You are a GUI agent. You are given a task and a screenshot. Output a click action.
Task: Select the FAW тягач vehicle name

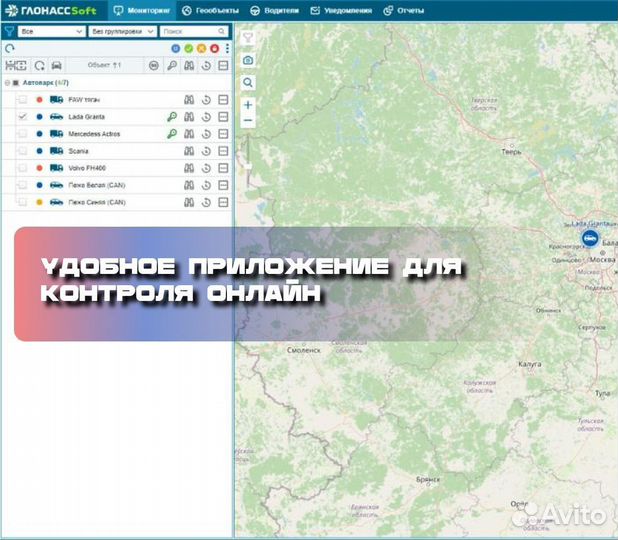click(x=84, y=100)
